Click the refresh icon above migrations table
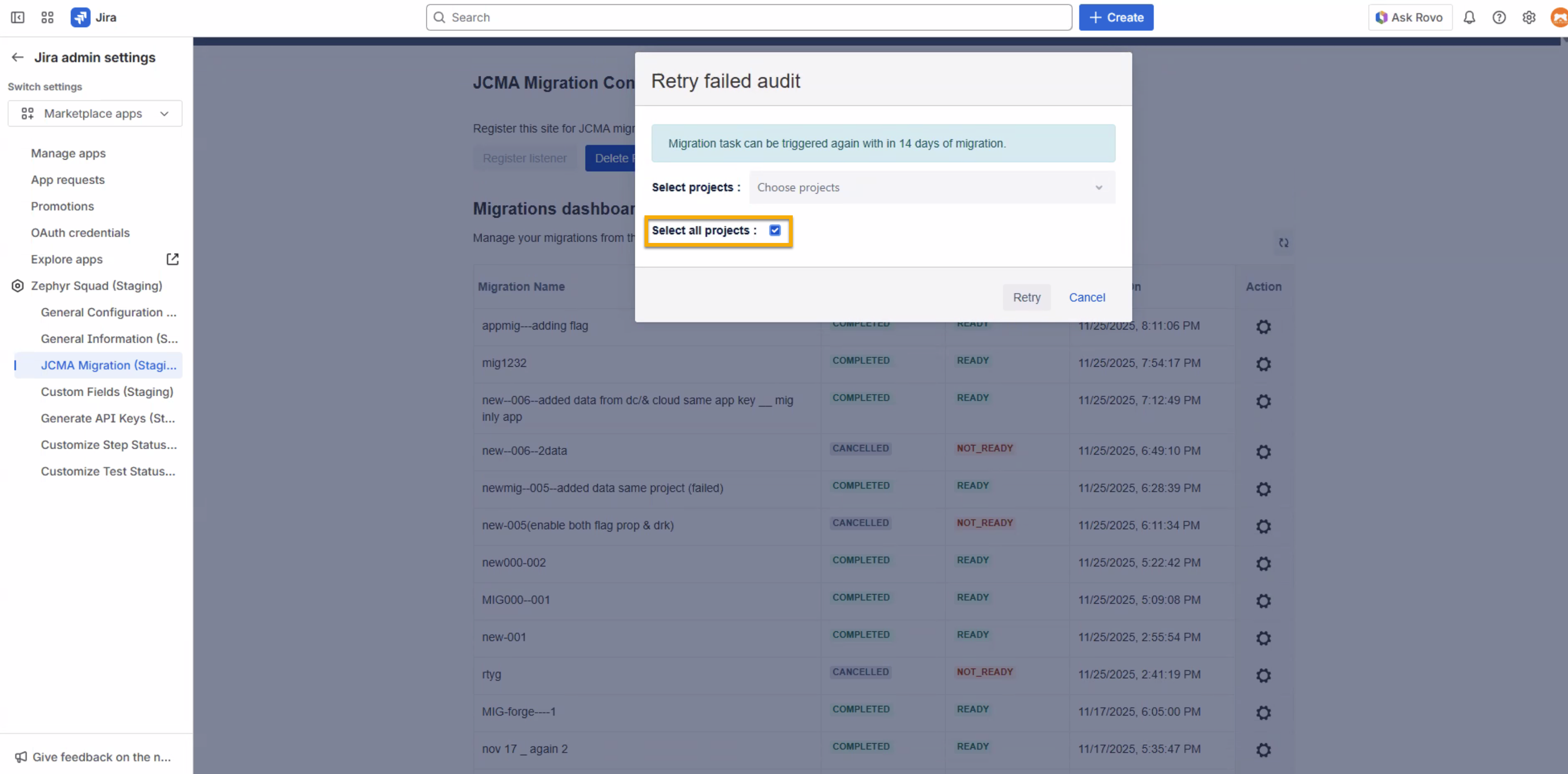The height and width of the screenshot is (774, 1568). (x=1283, y=243)
